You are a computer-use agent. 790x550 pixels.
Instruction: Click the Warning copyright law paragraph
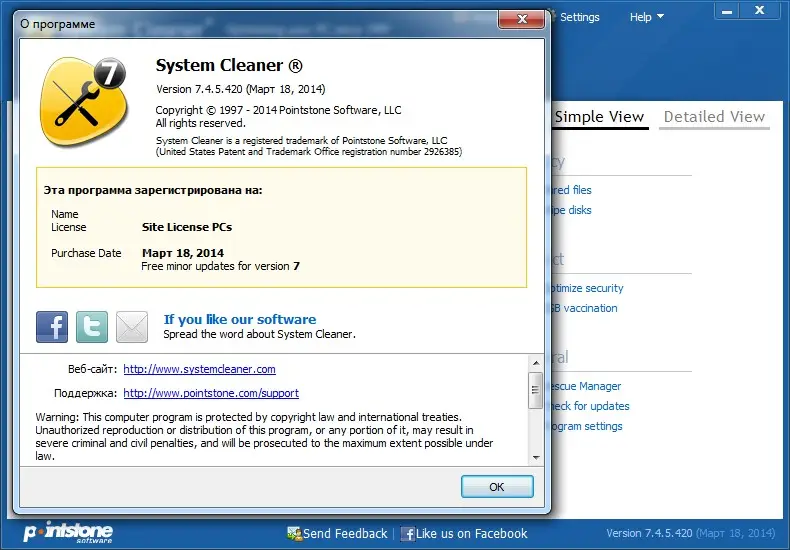[x=264, y=437]
